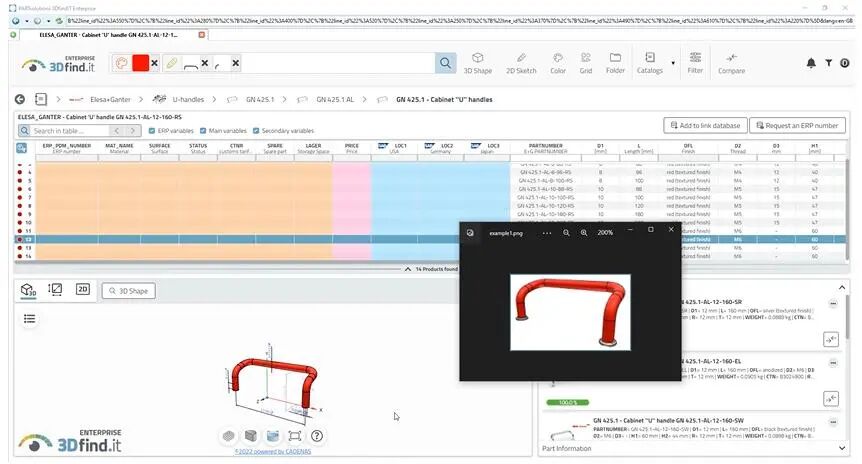Open the Filter tool
This screenshot has width=862, height=464.
695,63
